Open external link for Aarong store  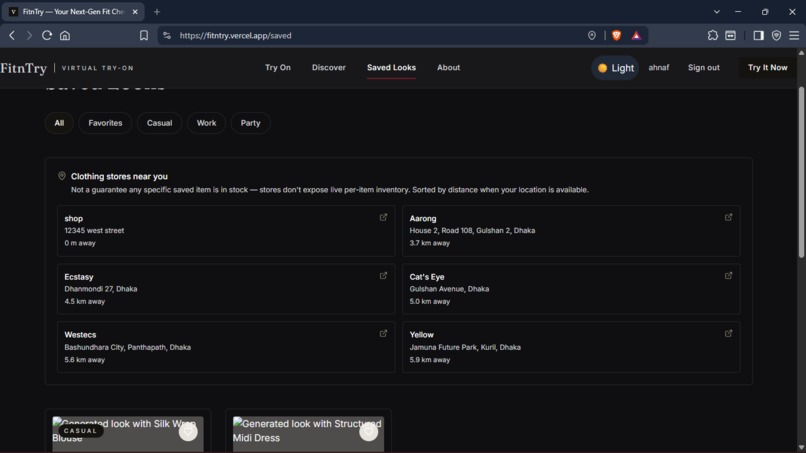pyautogui.click(x=728, y=218)
